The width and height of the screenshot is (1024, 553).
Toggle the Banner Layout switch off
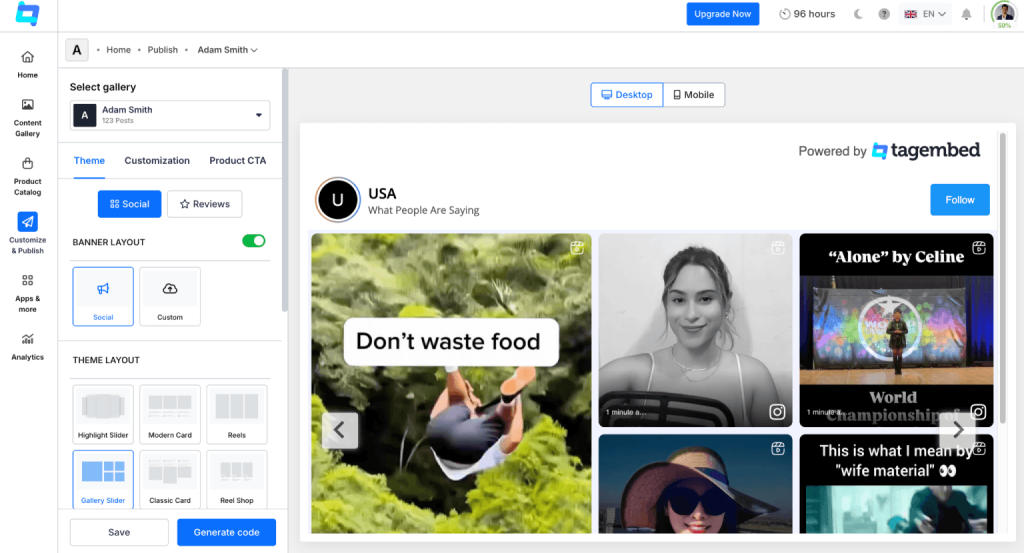tap(253, 241)
